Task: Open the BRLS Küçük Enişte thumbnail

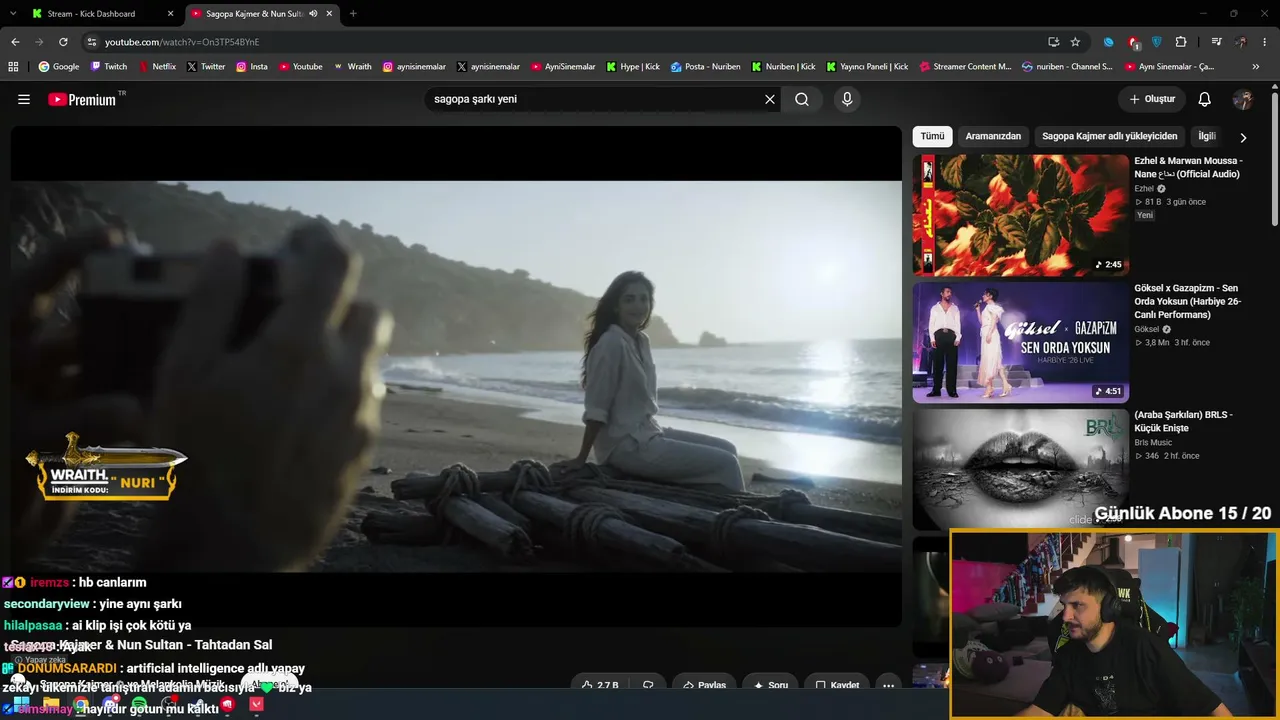Action: pos(1020,468)
